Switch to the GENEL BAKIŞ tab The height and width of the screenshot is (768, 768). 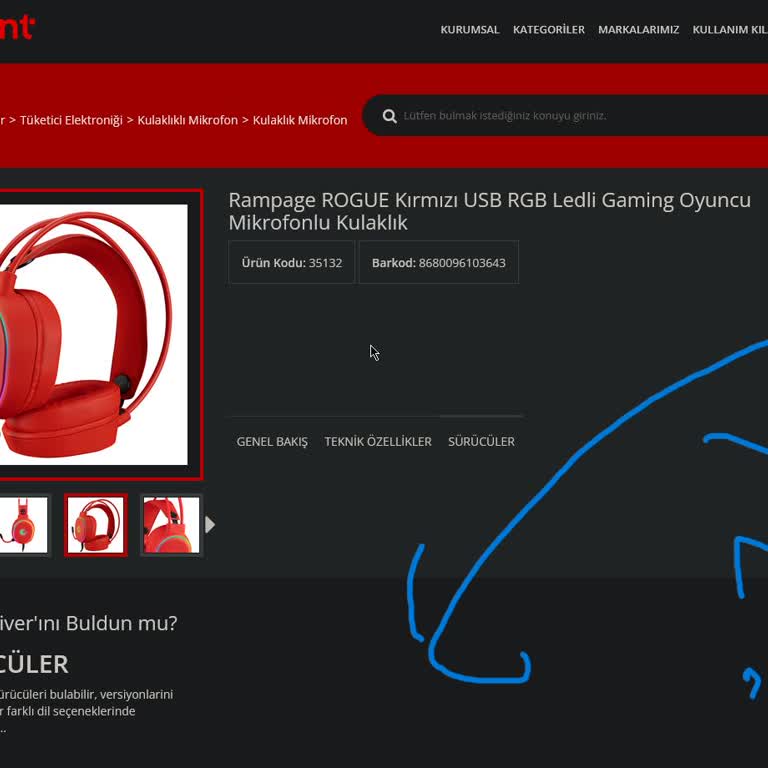click(272, 441)
